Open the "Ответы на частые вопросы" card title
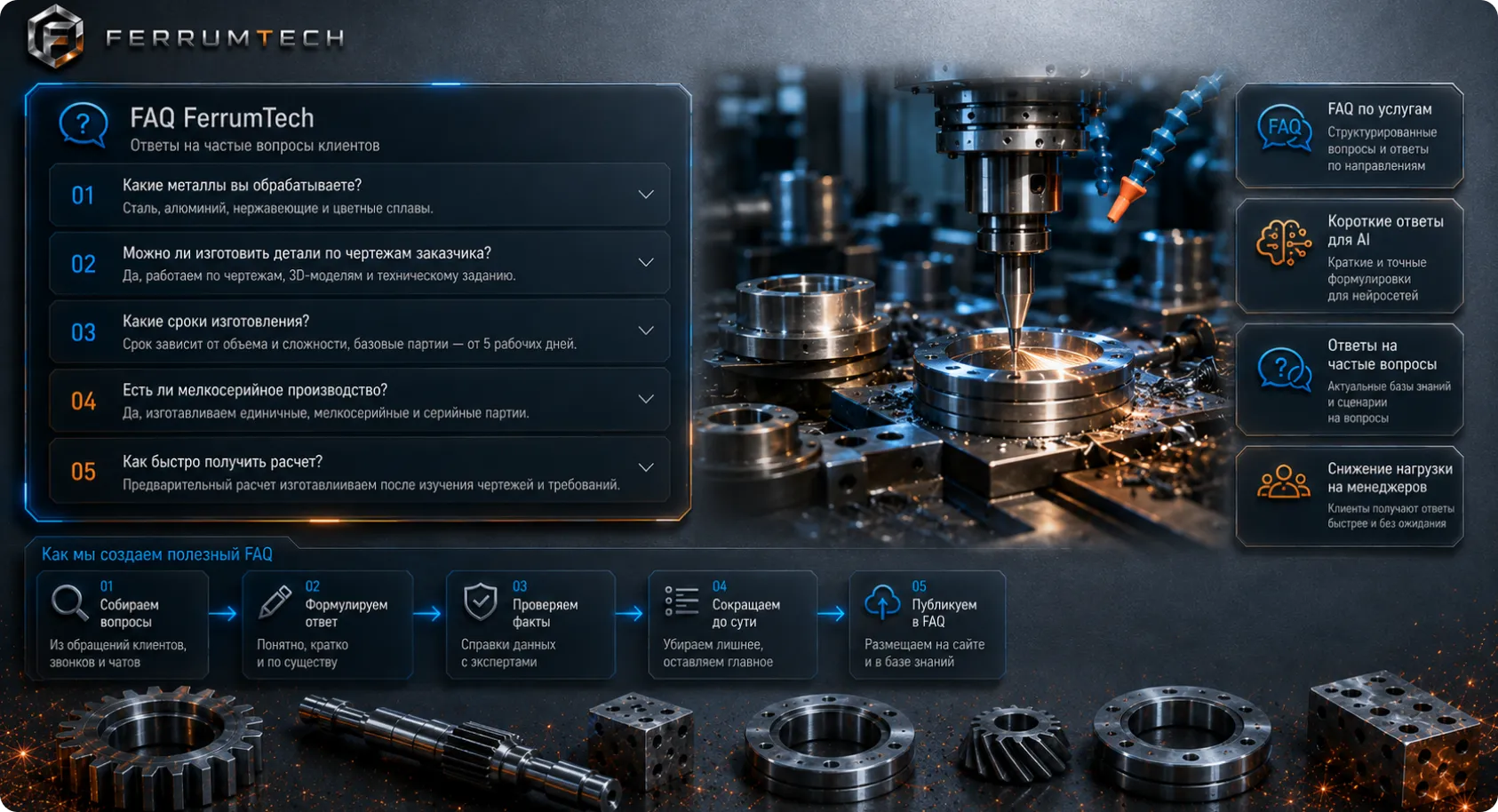 pos(1382,354)
